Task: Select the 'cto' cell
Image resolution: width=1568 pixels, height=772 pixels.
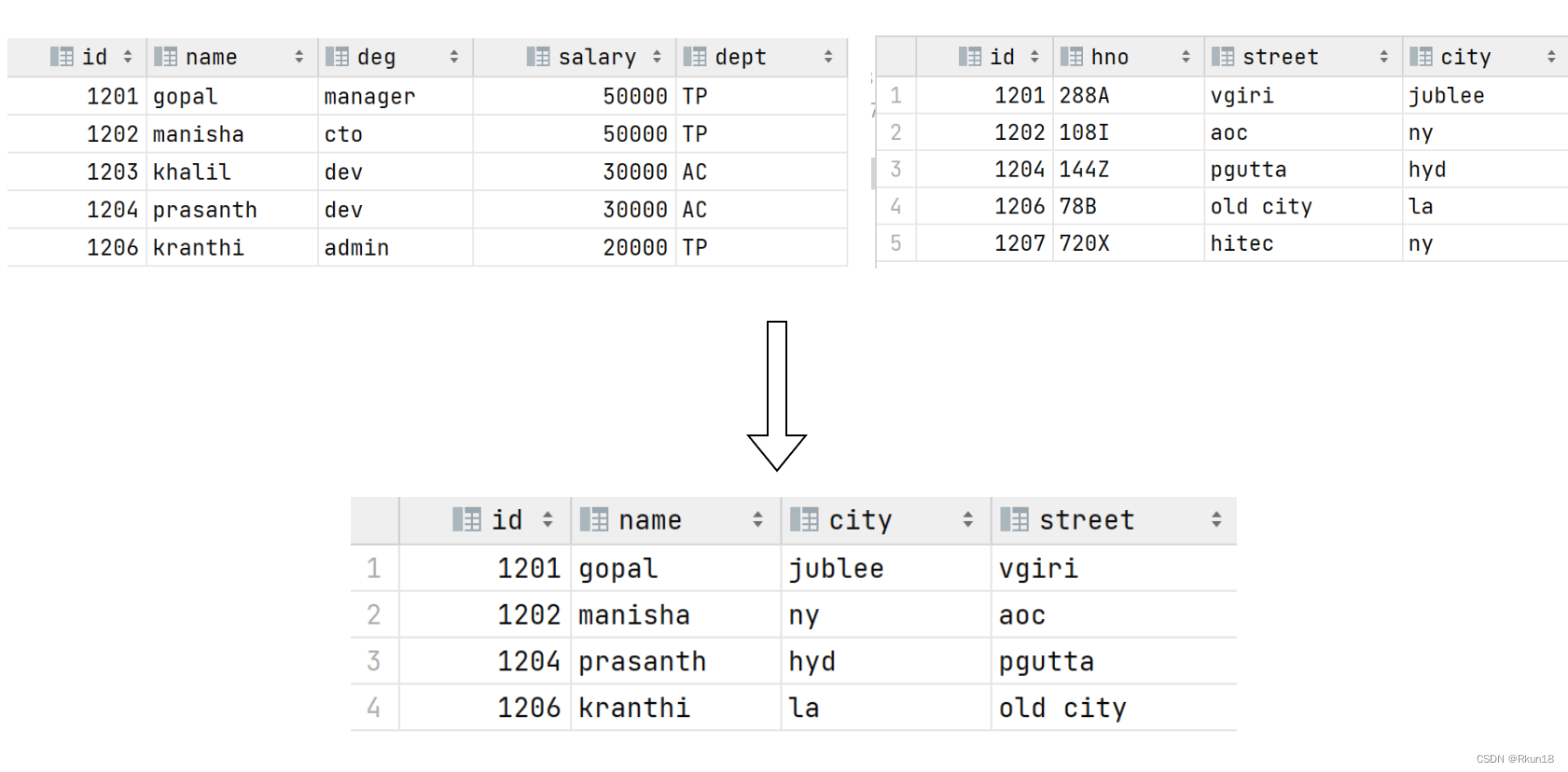Action: (x=395, y=134)
